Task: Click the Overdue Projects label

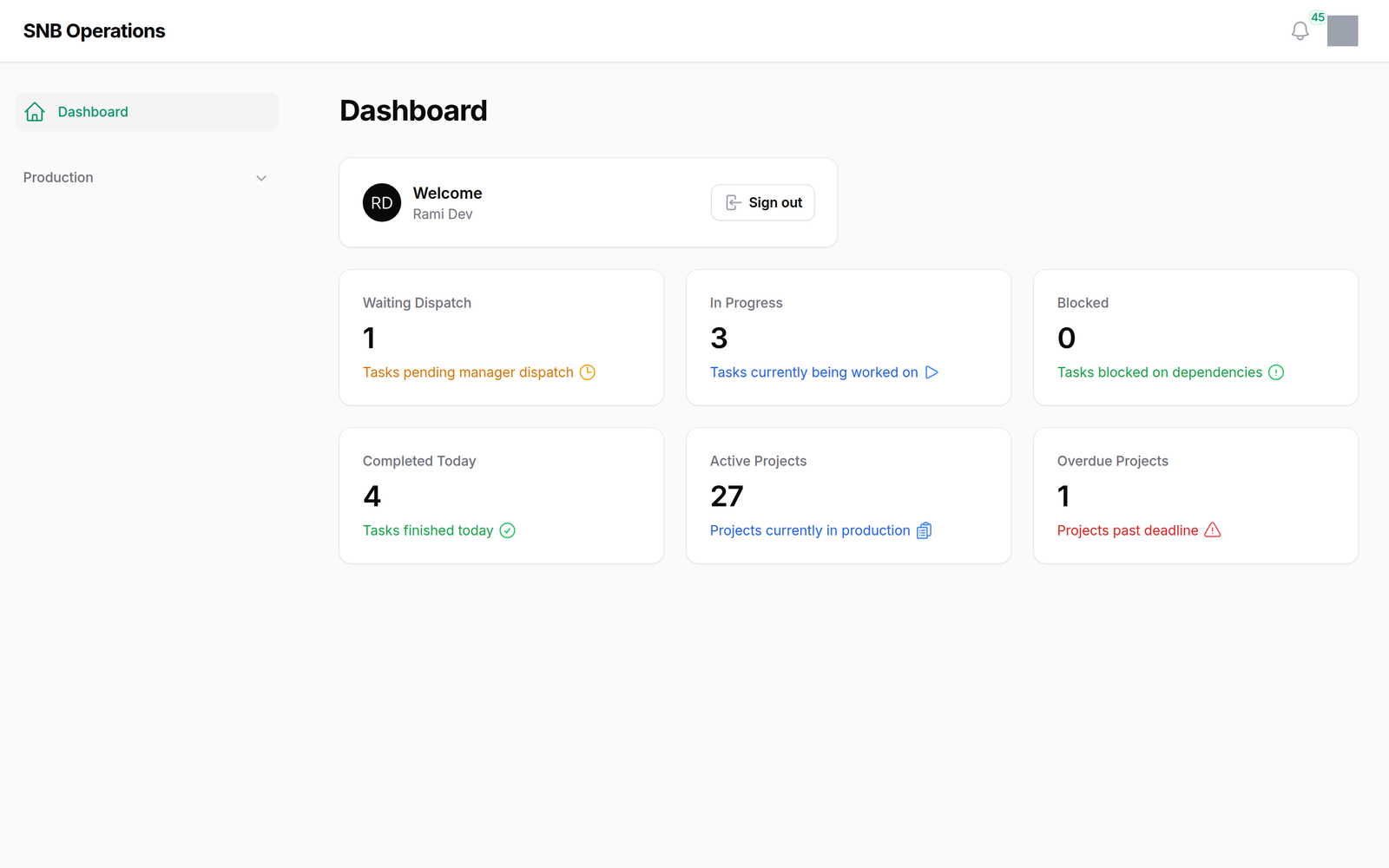Action: [1112, 461]
